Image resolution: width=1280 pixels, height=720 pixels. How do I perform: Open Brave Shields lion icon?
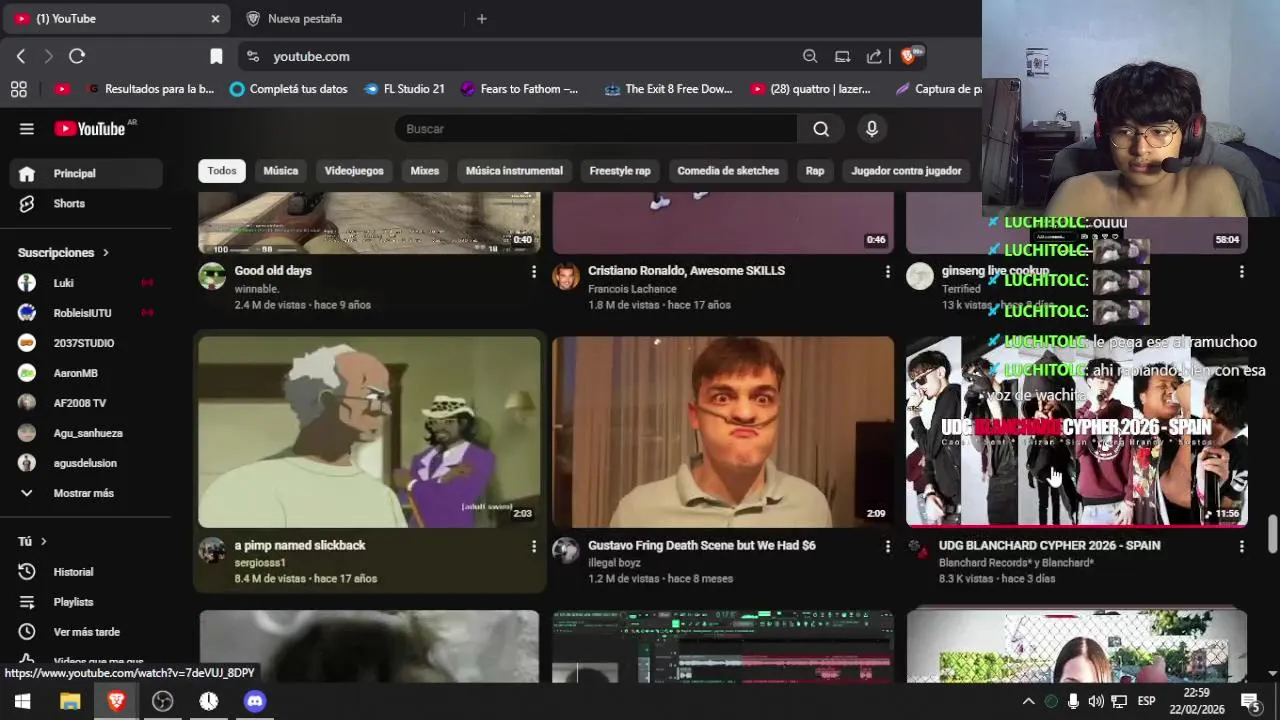pyautogui.click(x=908, y=56)
